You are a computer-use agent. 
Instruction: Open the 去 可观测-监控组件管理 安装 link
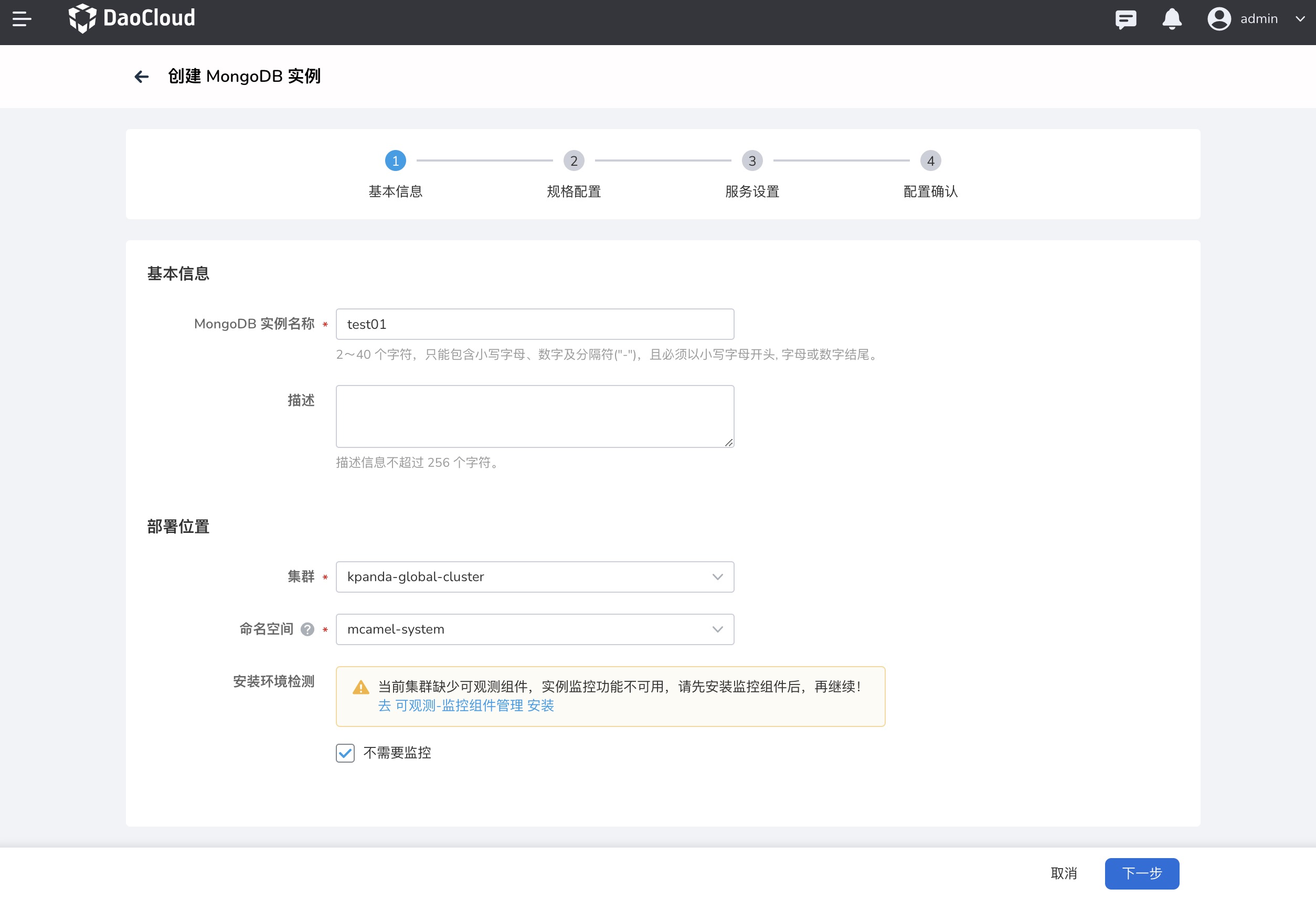tap(466, 705)
